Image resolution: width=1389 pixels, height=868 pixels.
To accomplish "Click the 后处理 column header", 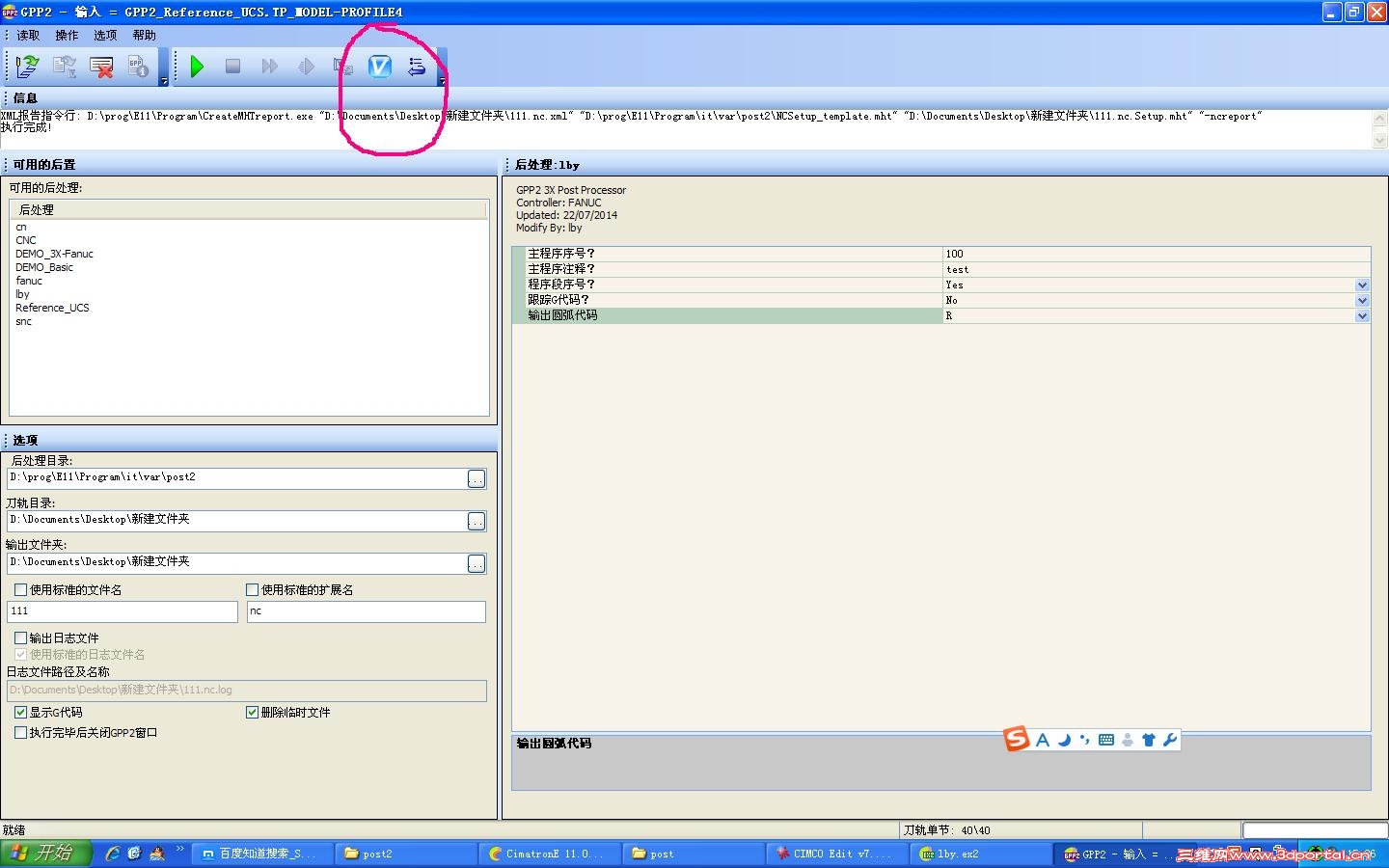I will point(249,209).
